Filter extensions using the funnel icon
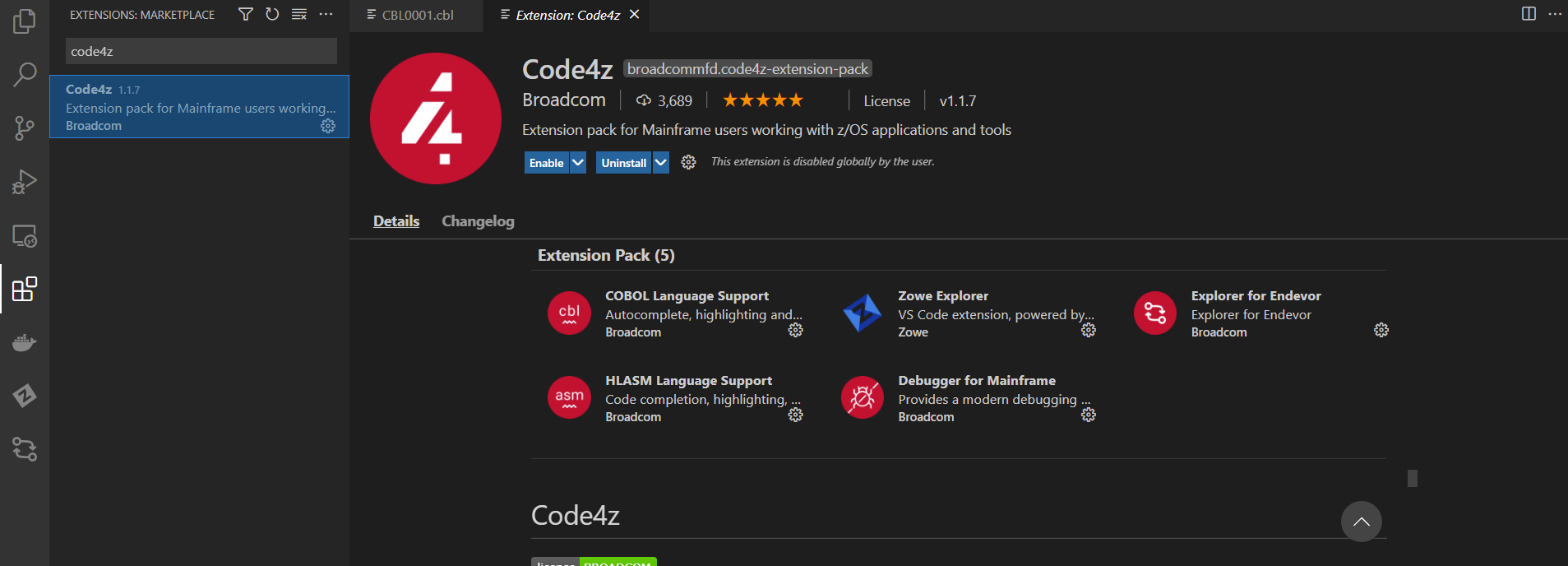 click(245, 14)
